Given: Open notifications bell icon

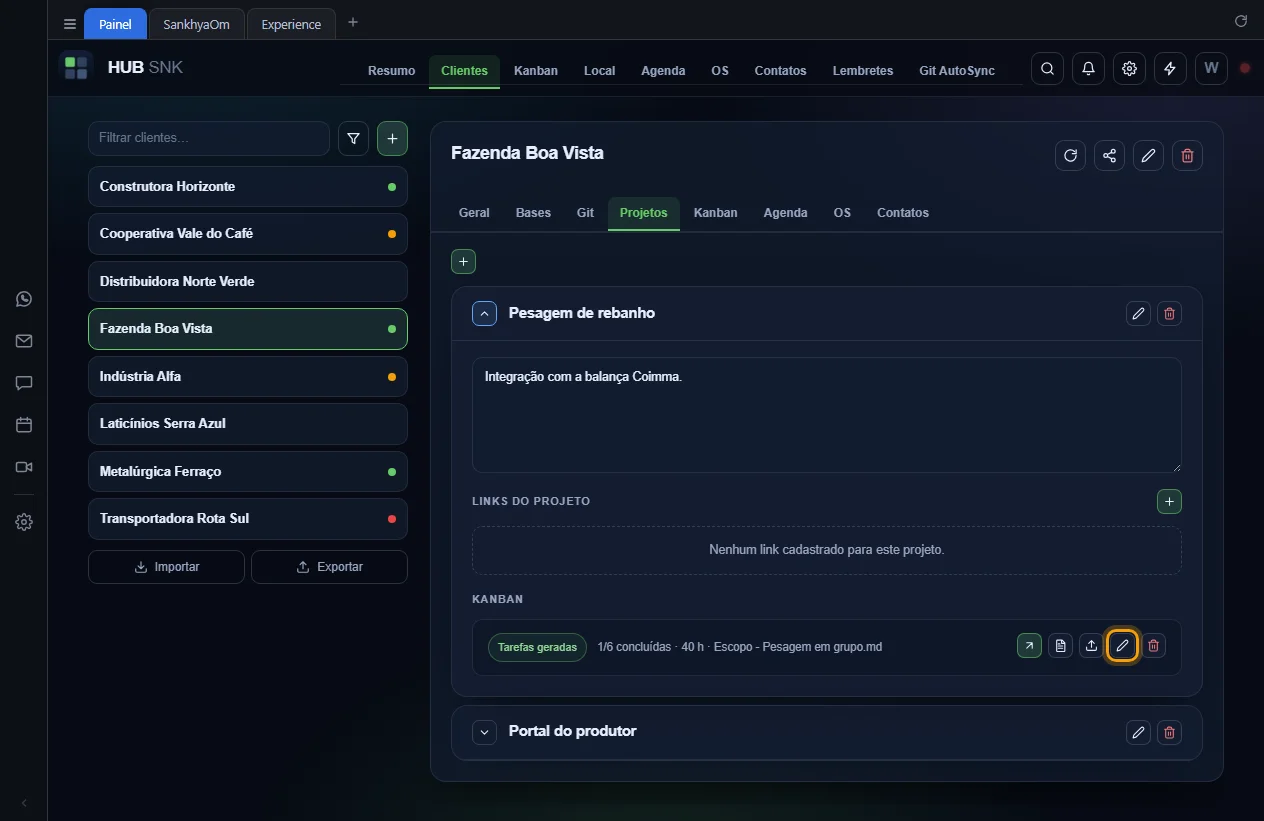Looking at the screenshot, I should 1088,69.
